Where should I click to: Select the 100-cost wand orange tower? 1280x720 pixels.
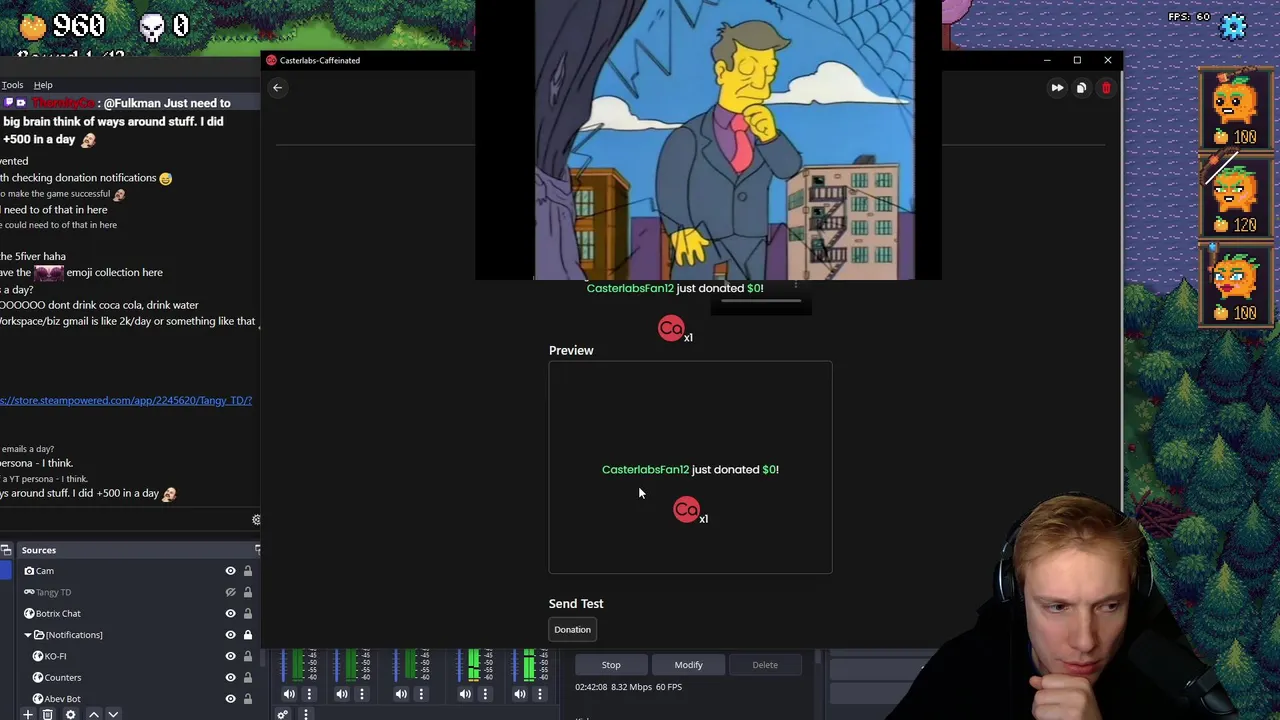point(1236,284)
